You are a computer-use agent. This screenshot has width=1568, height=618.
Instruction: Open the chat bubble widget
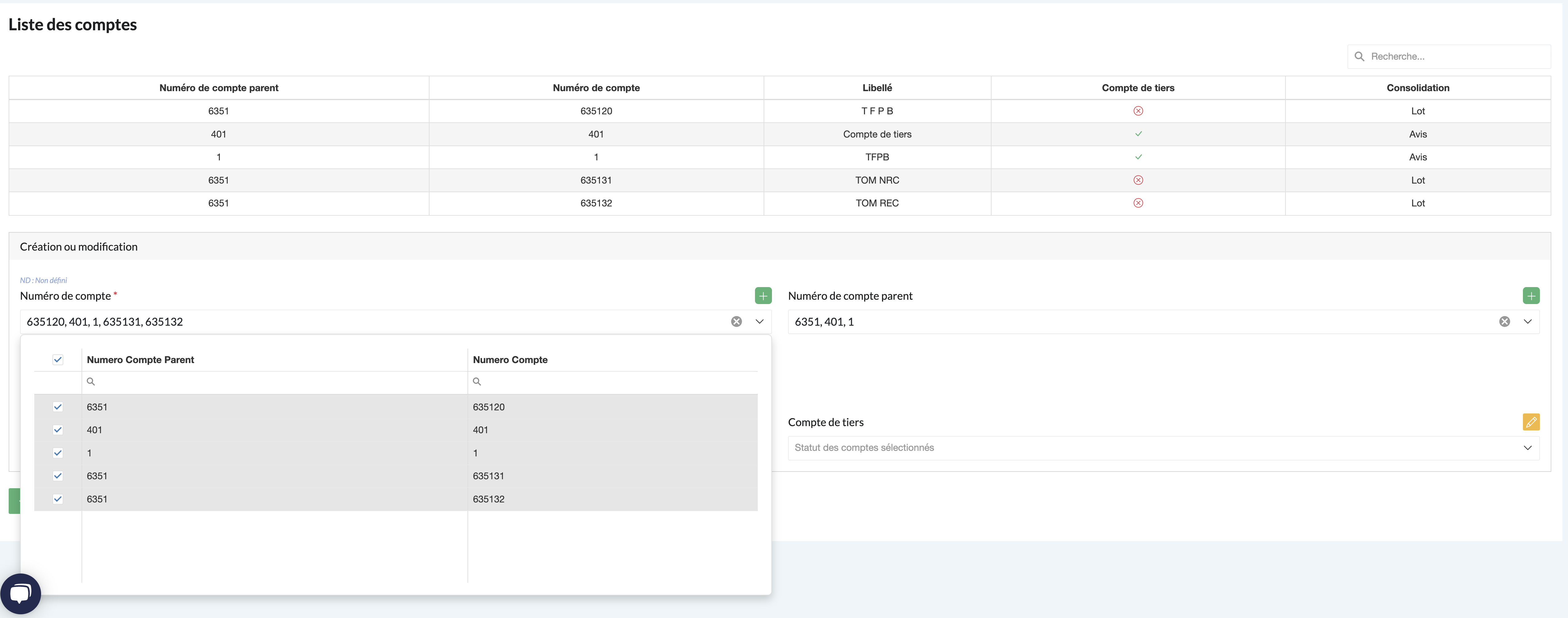coord(20,593)
